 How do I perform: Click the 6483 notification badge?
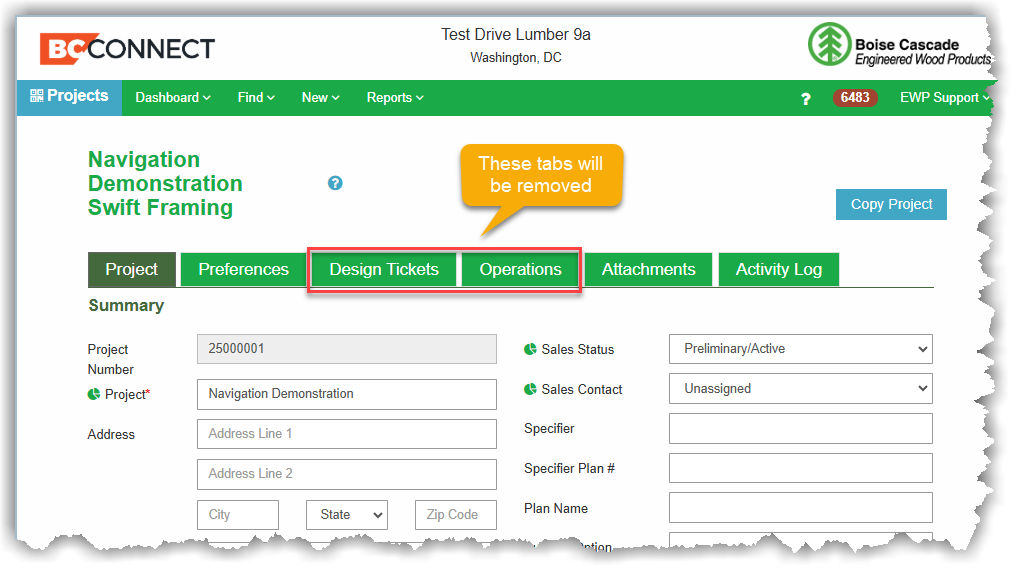click(x=855, y=98)
